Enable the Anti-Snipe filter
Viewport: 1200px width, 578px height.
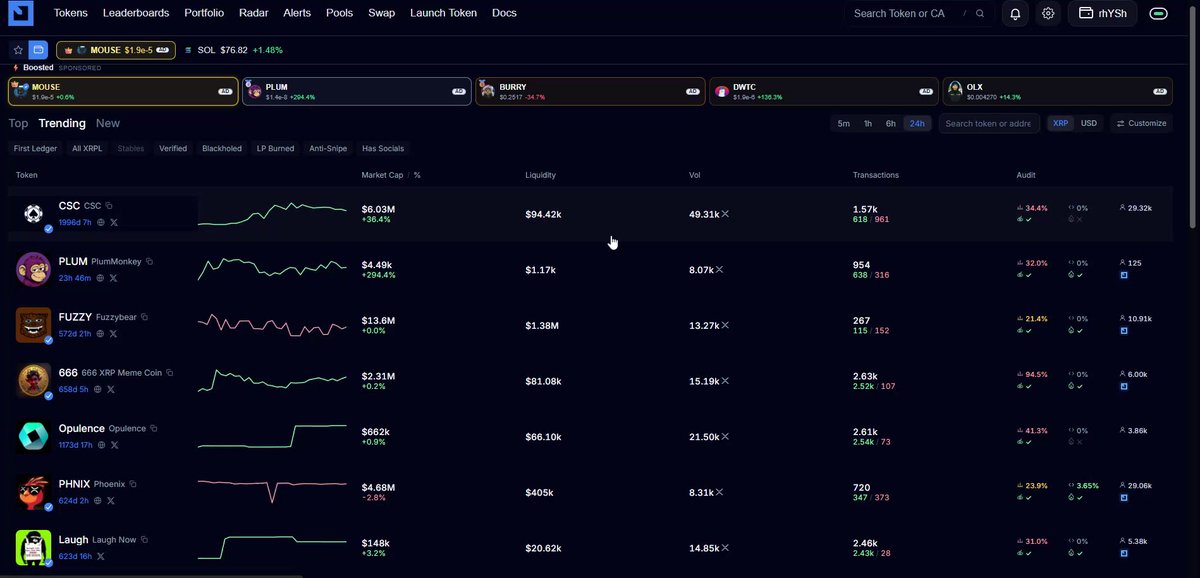pyautogui.click(x=328, y=149)
